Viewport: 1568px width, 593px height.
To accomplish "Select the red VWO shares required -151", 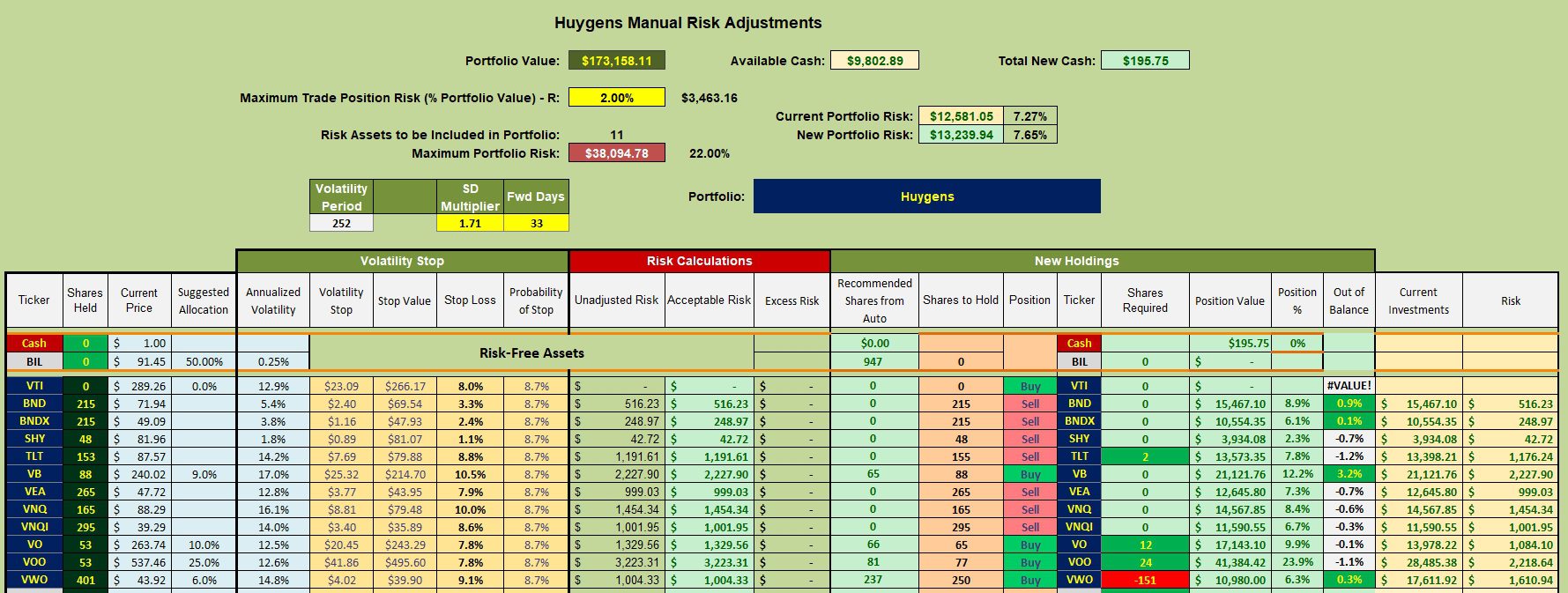I will 1145,580.
